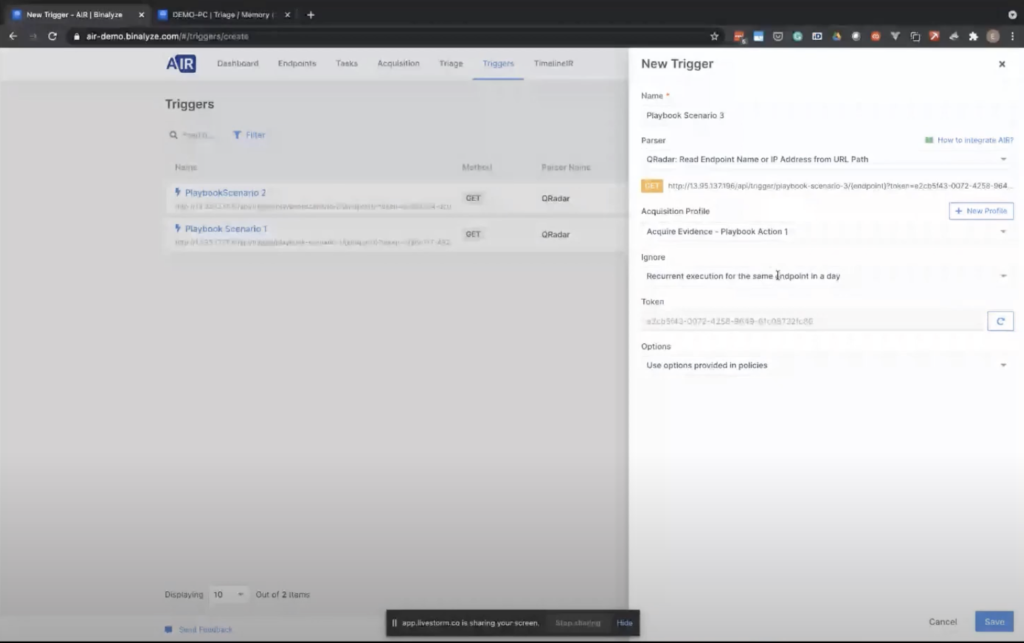Expand the Parser dropdown
Image resolution: width=1024 pixels, height=643 pixels.
827,159
